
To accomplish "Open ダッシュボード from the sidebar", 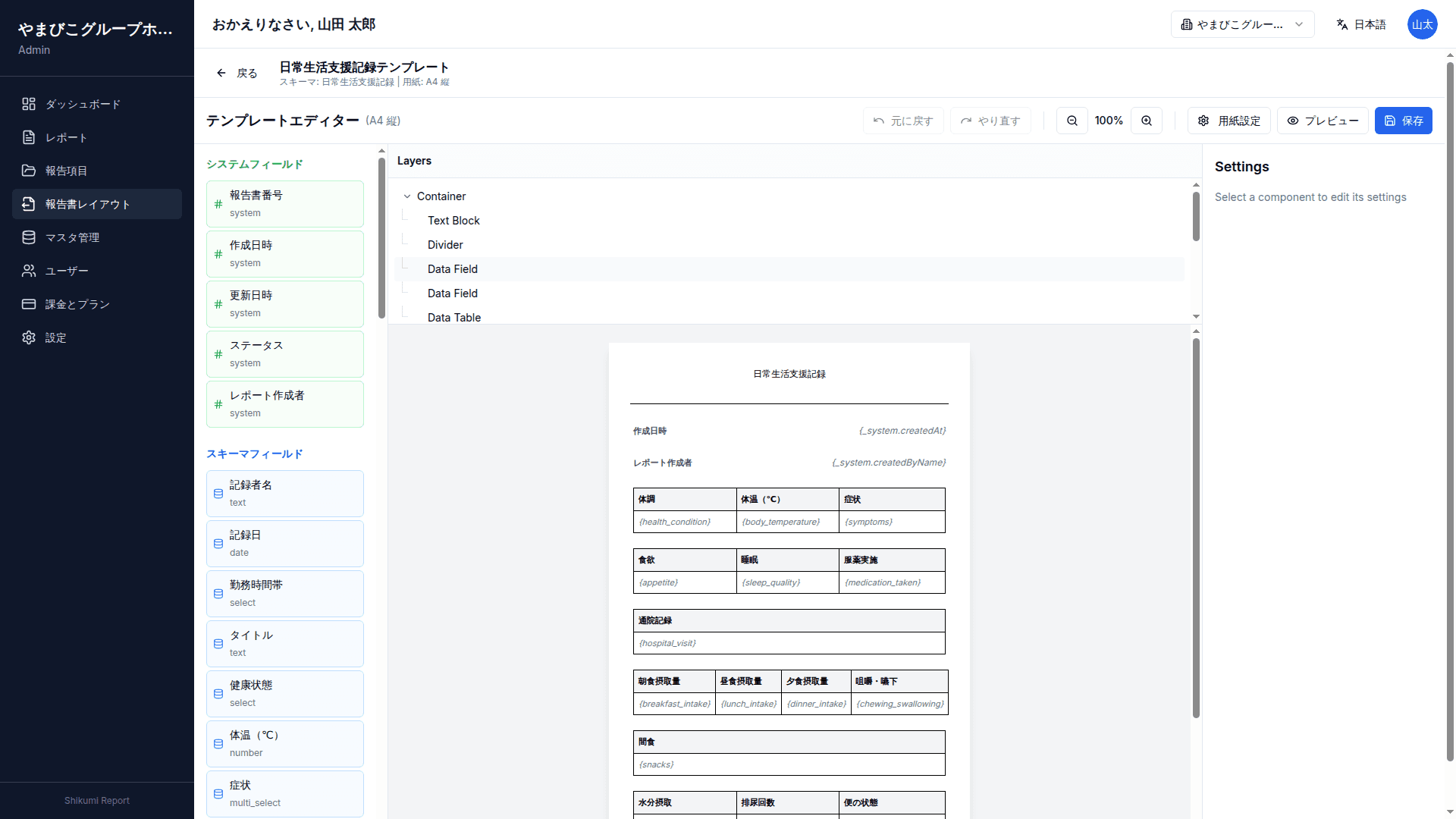I will click(x=82, y=104).
